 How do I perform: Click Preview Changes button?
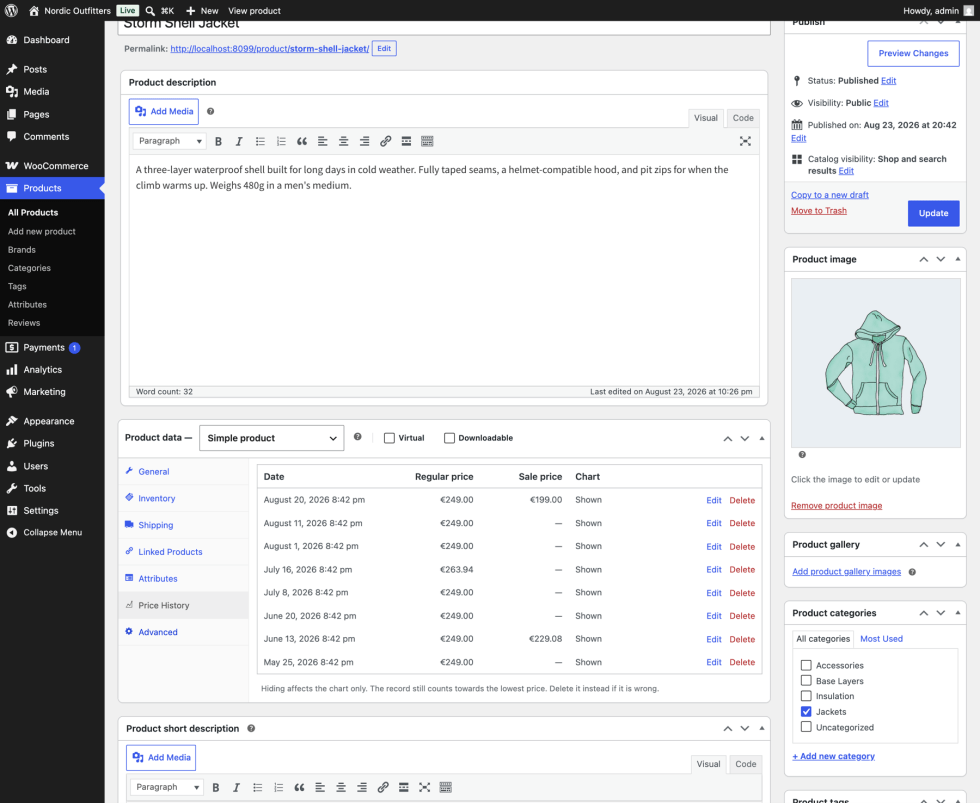[913, 53]
